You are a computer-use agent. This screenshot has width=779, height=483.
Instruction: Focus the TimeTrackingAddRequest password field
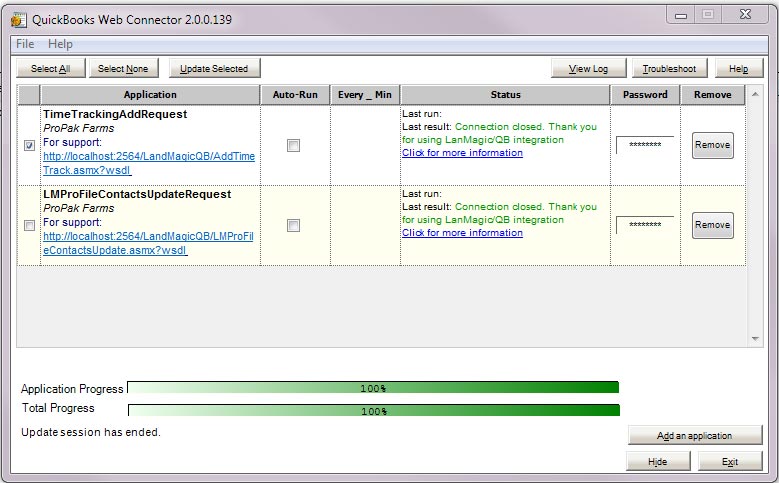(x=645, y=145)
